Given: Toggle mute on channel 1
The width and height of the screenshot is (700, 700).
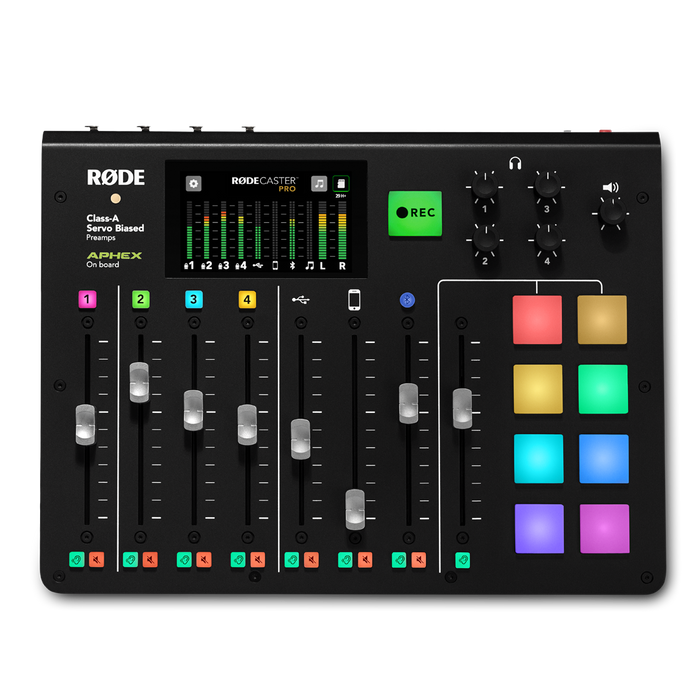Looking at the screenshot, I should tap(96, 559).
